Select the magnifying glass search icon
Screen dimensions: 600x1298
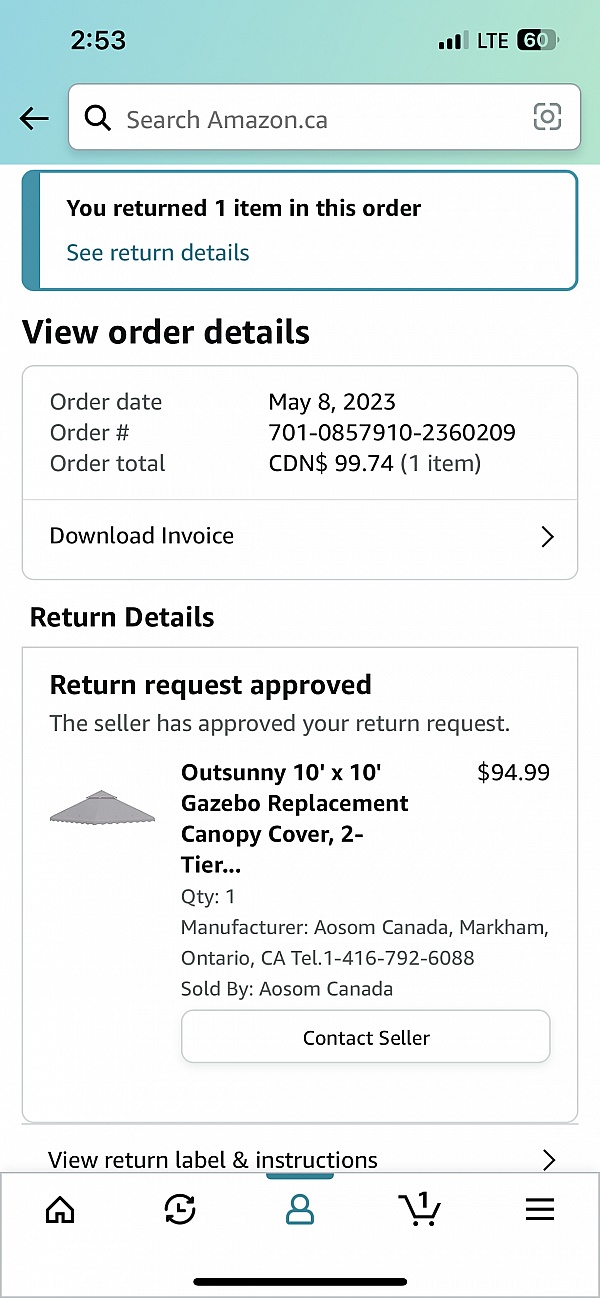point(97,117)
